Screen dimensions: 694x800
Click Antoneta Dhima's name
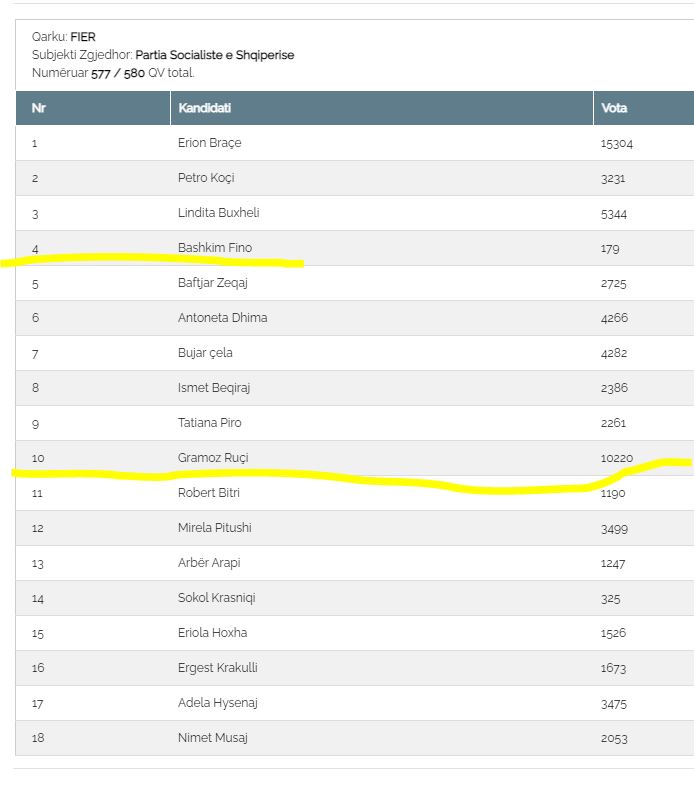222,317
